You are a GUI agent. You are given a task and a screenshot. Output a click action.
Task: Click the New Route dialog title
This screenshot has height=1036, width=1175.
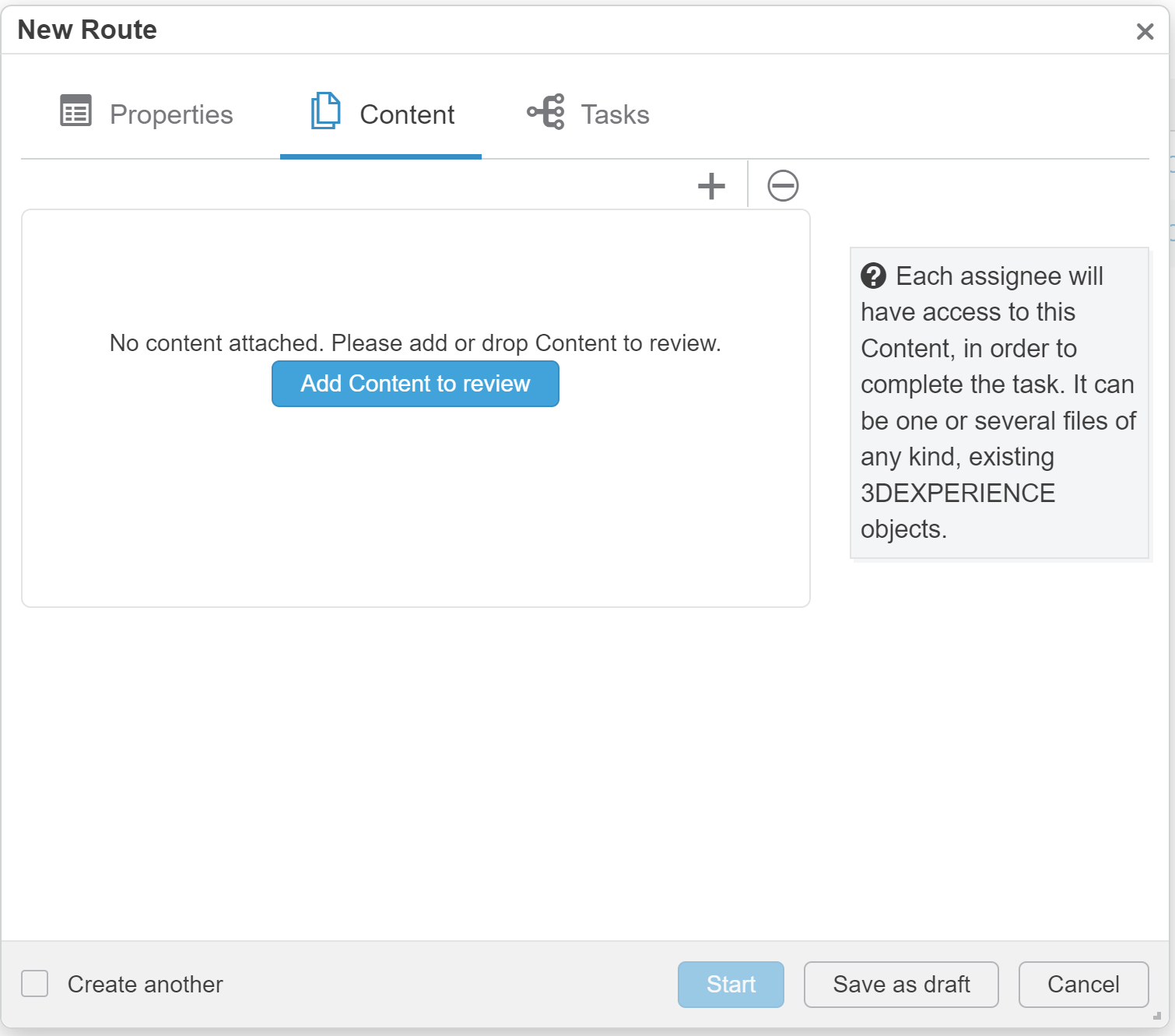(x=87, y=30)
